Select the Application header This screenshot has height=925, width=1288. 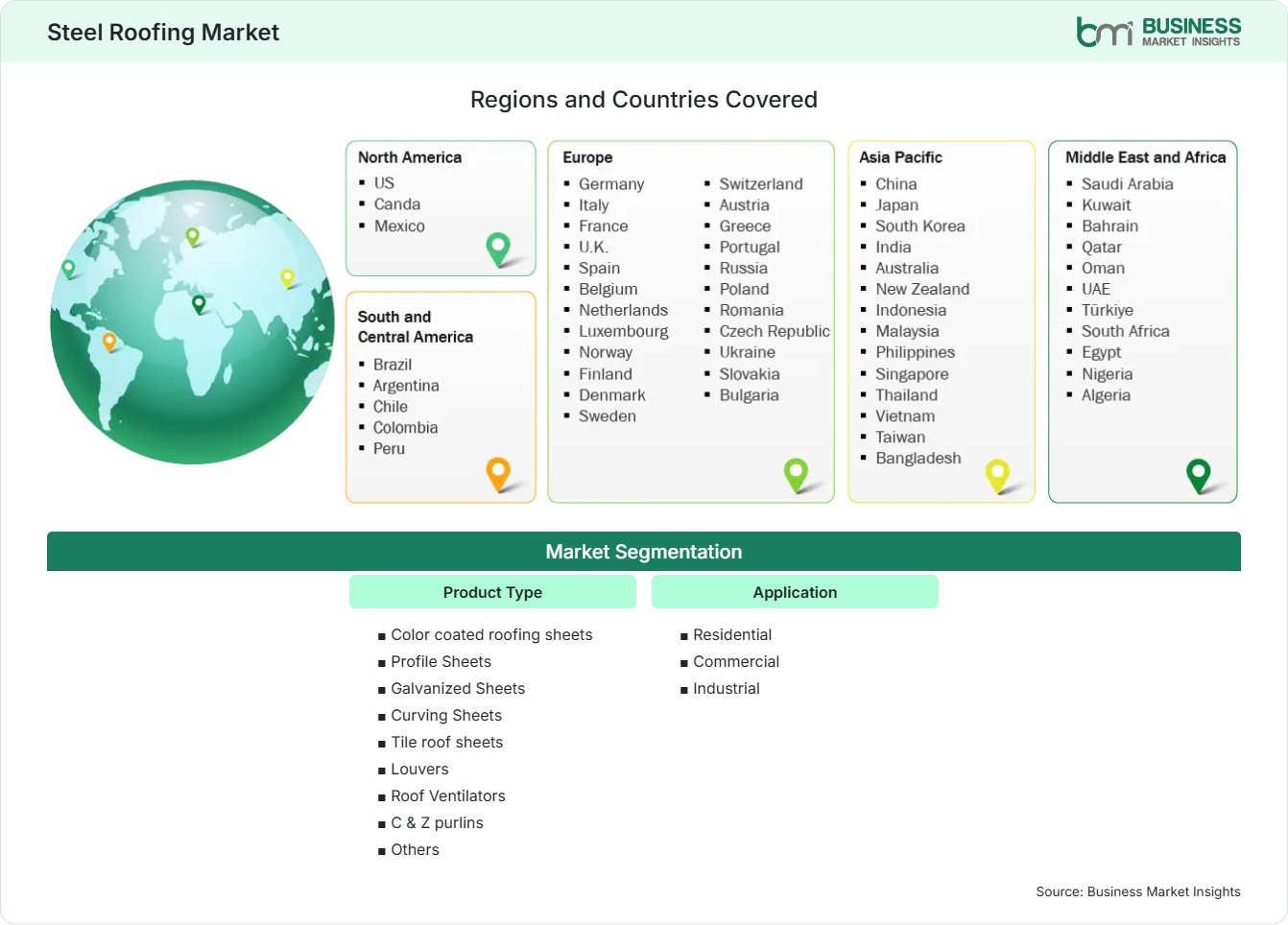tap(795, 592)
